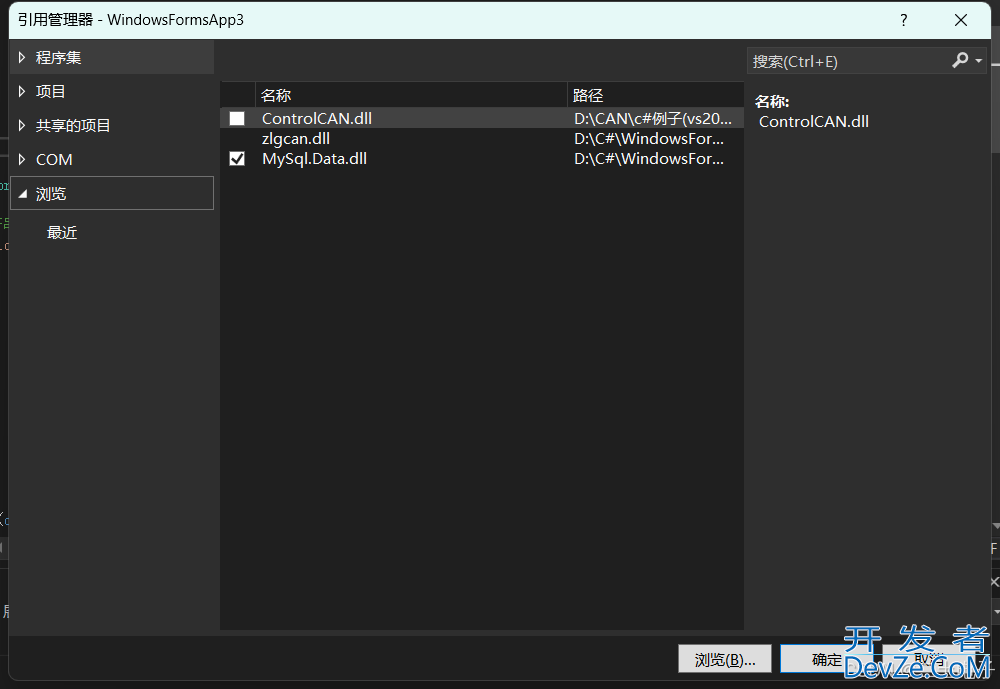Close the Reference Manager dialog
The image size is (1000, 689).
(x=961, y=20)
